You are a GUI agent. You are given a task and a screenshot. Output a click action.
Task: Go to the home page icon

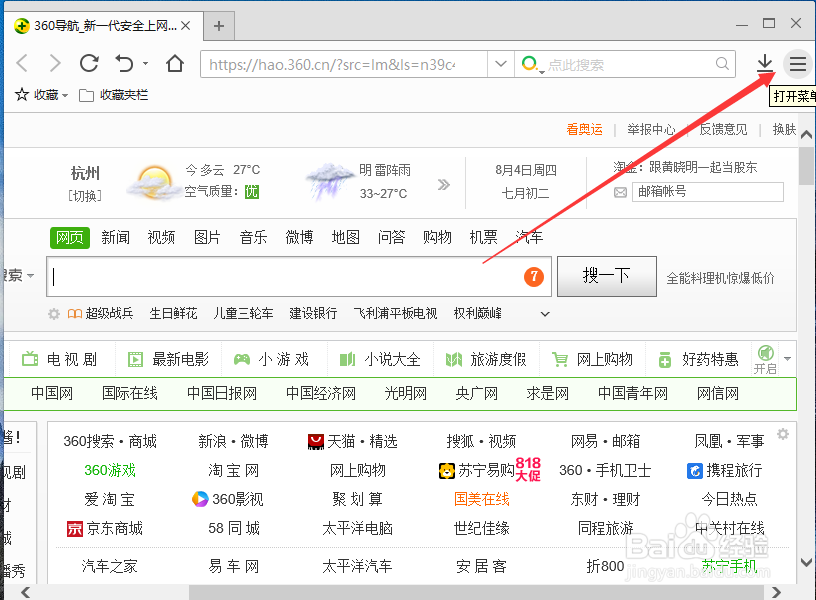175,63
